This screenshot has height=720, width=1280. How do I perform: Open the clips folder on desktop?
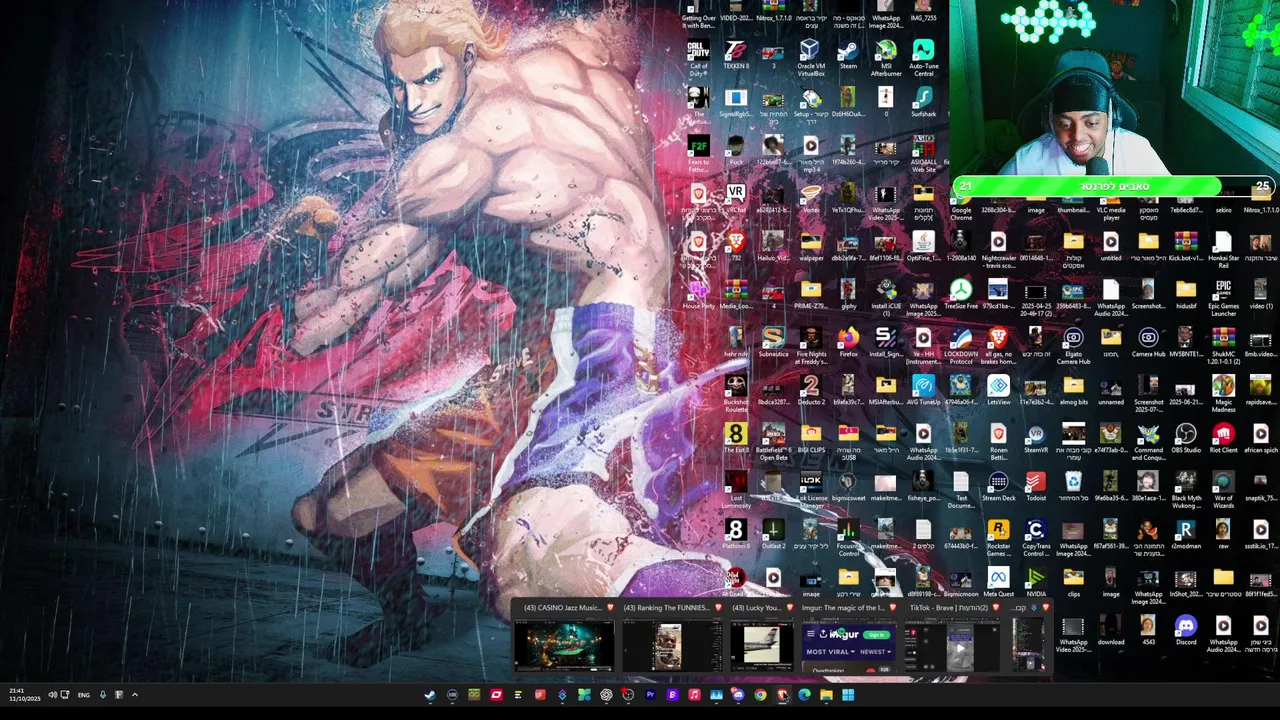pyautogui.click(x=1073, y=583)
